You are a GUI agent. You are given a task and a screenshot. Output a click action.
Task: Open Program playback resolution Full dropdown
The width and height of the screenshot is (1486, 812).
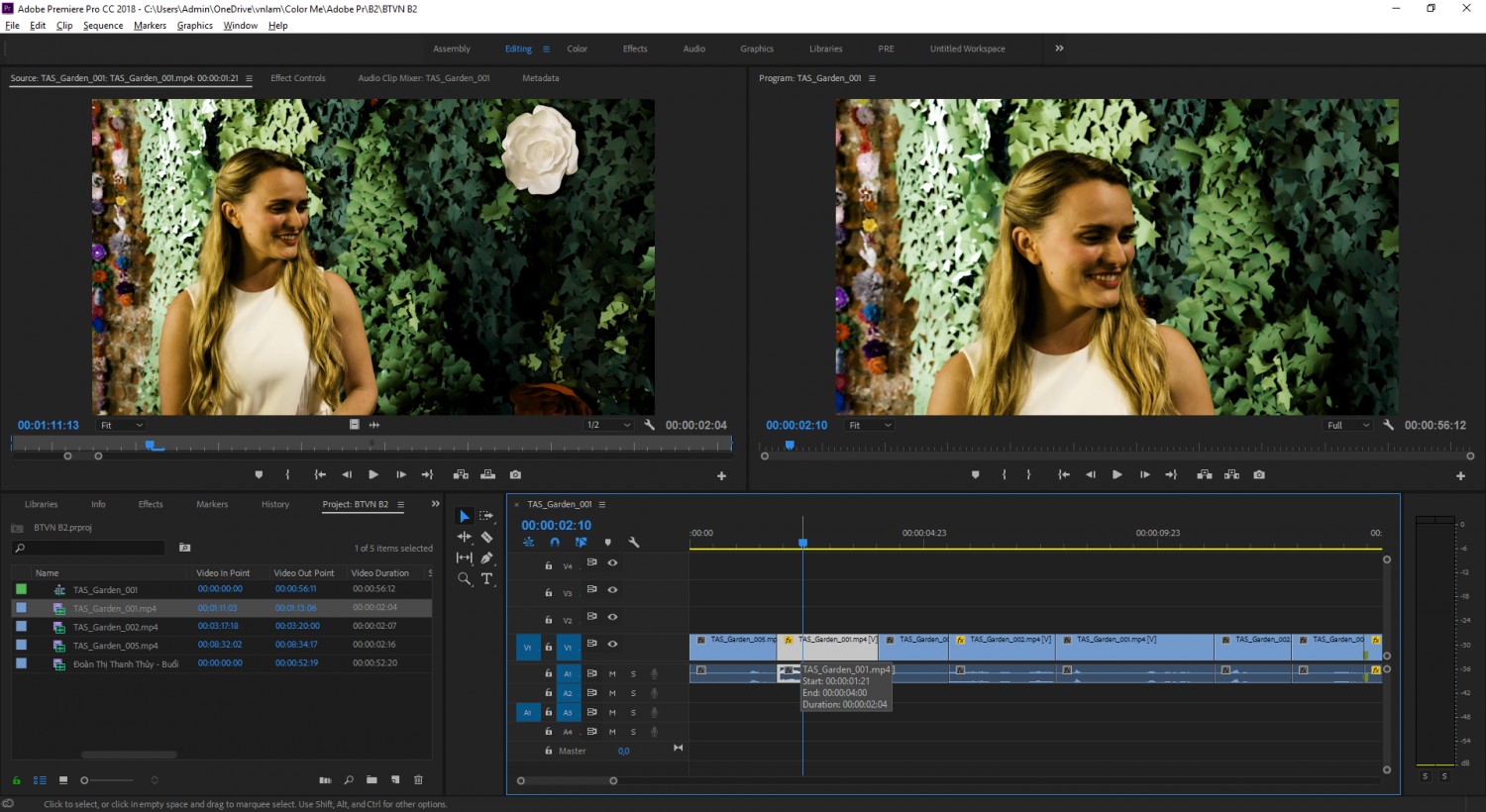(1347, 425)
